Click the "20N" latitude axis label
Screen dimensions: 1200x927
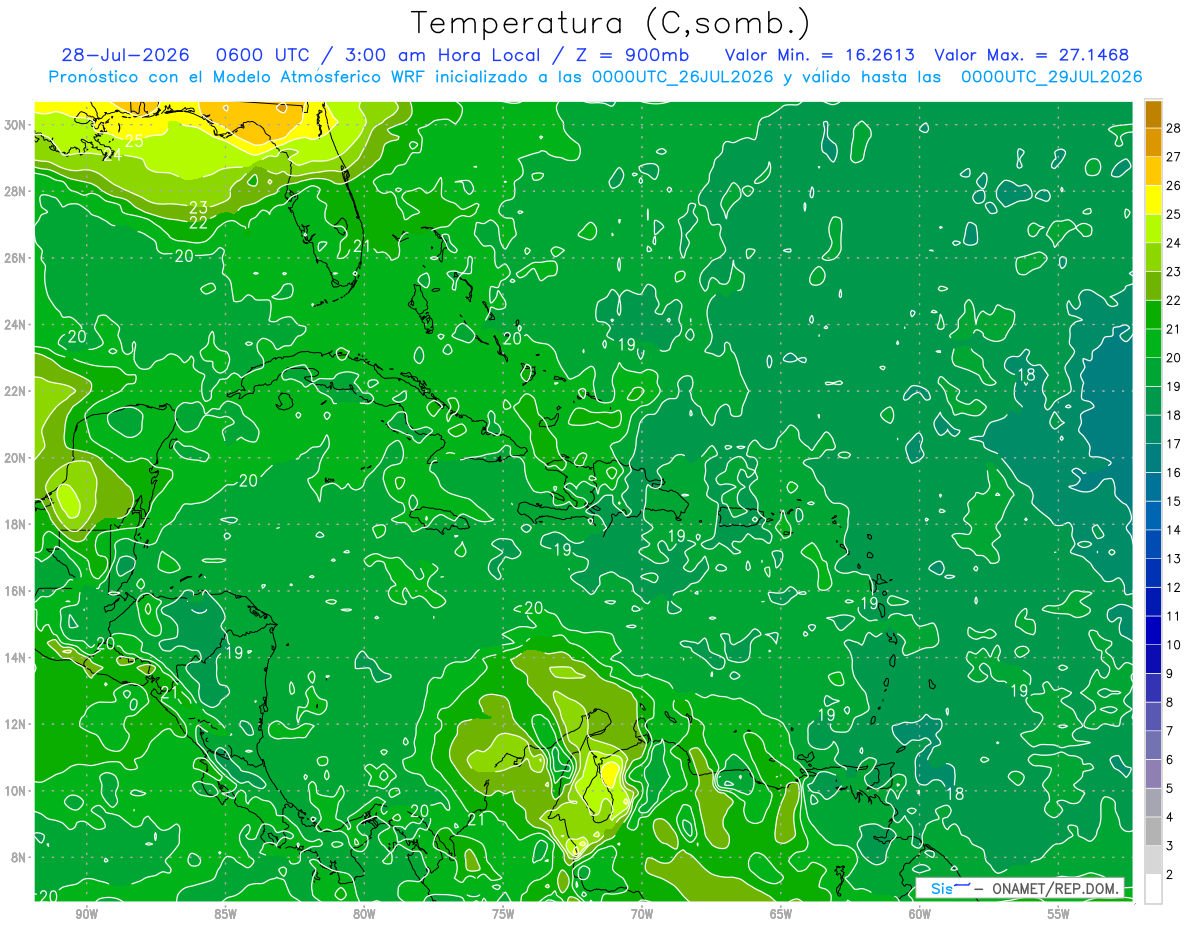click(16, 458)
